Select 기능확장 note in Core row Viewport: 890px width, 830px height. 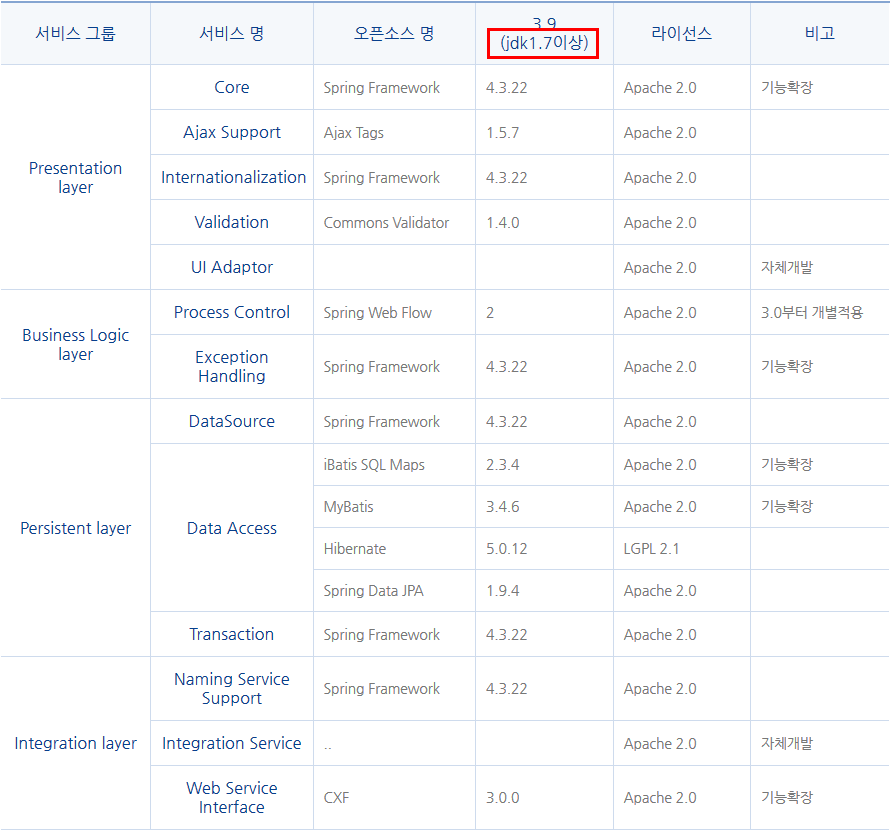click(x=820, y=87)
